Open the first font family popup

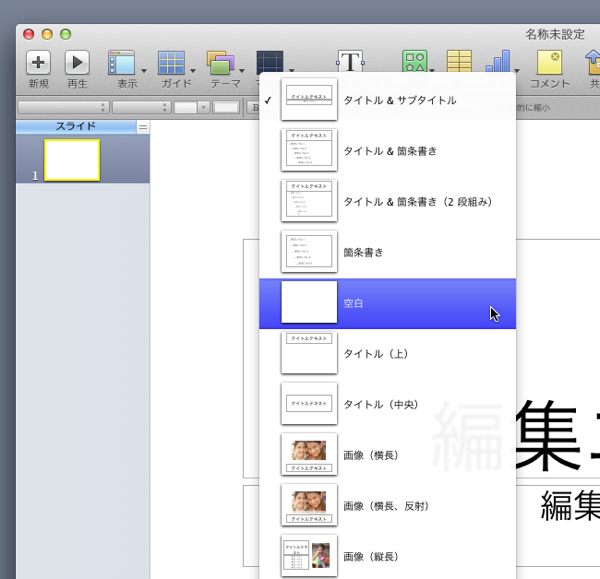point(64,108)
